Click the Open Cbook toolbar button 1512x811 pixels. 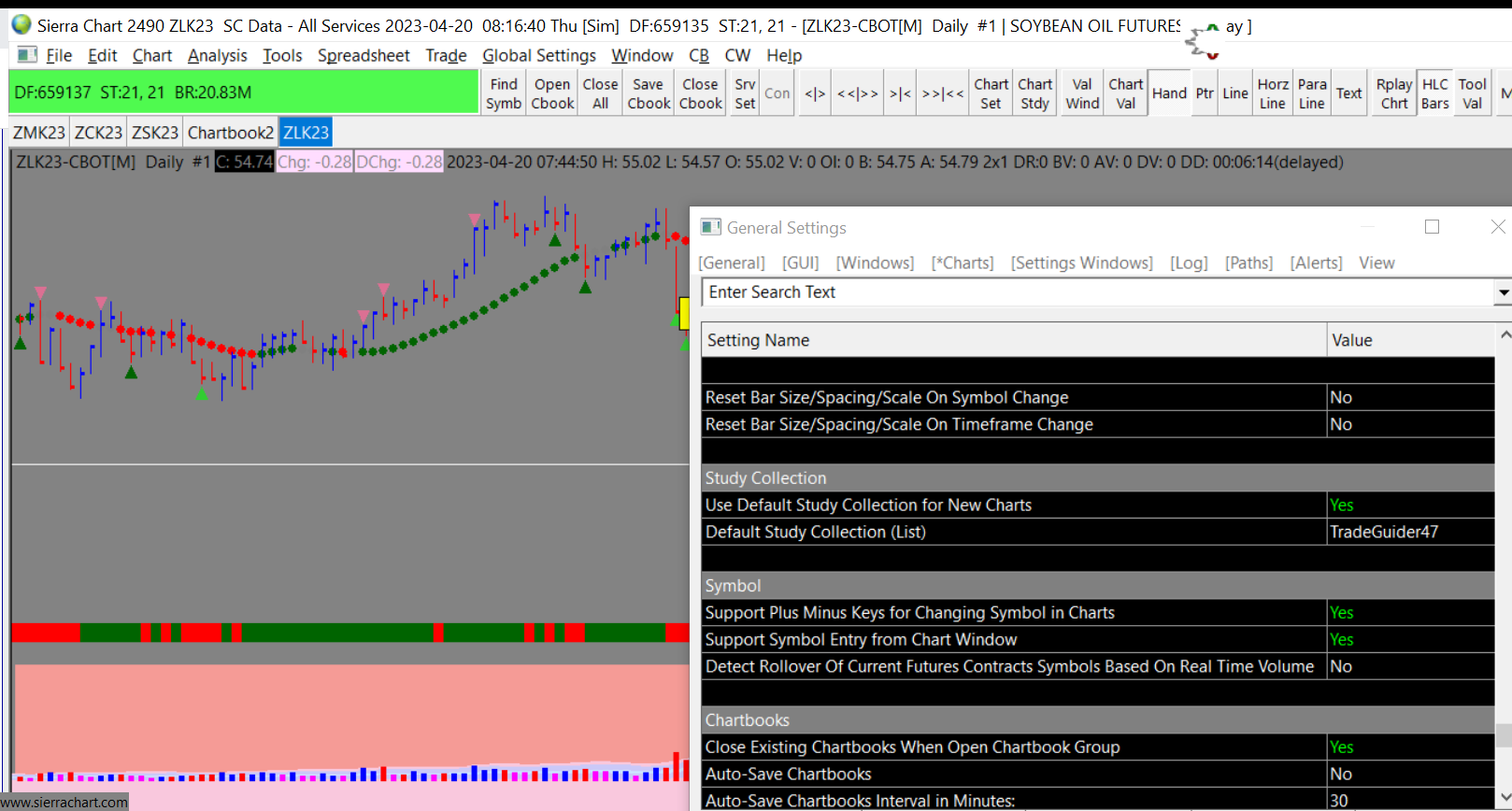(x=552, y=93)
